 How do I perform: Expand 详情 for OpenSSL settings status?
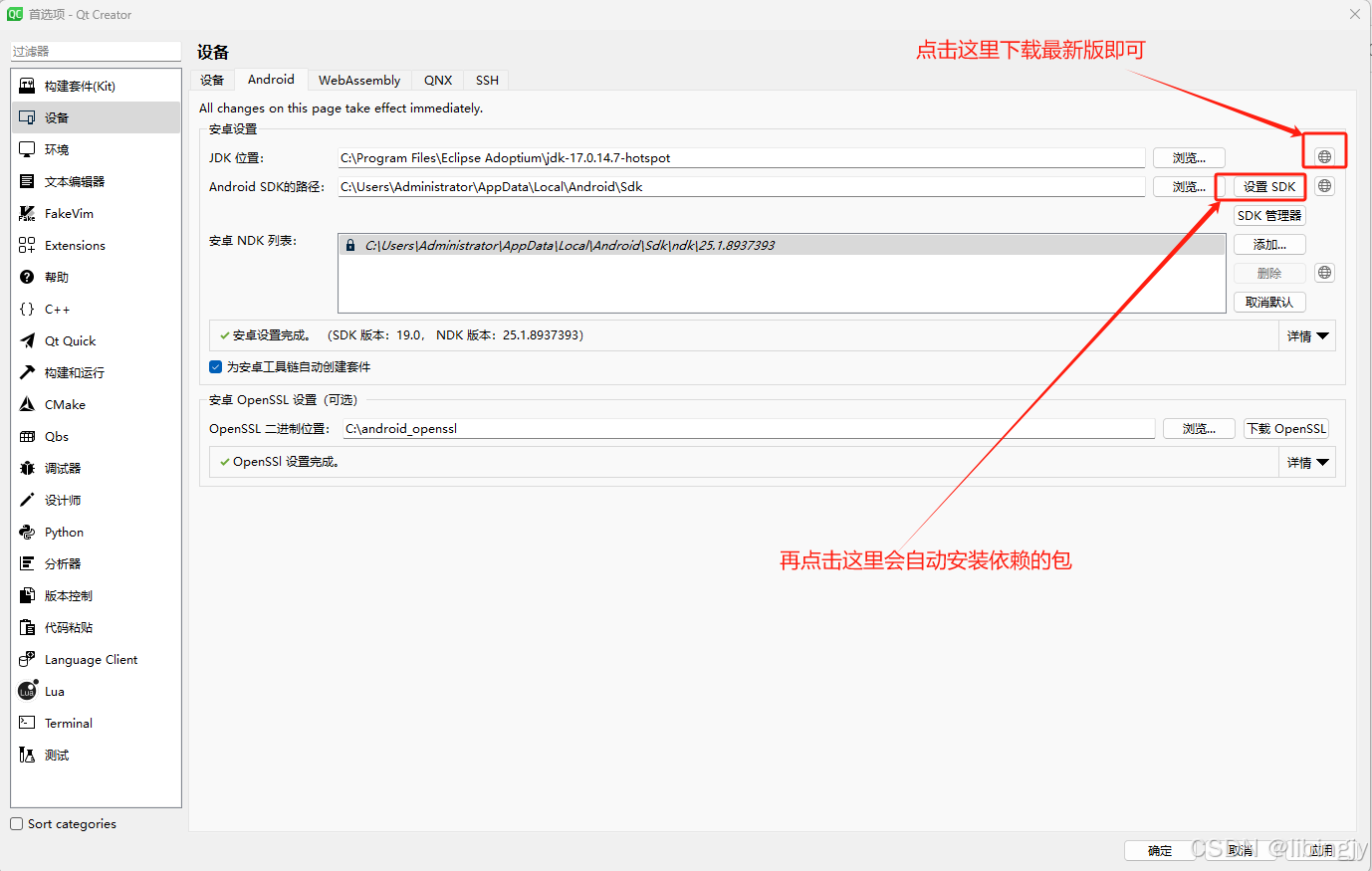1307,463
